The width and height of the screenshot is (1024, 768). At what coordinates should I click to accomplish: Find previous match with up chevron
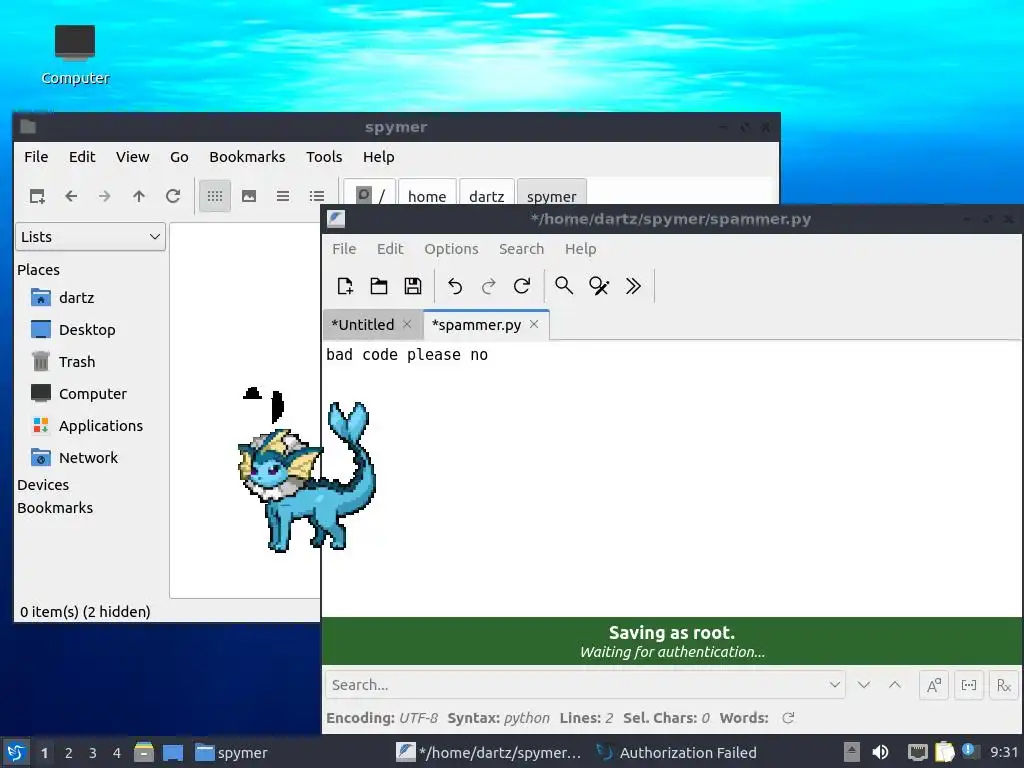point(895,685)
